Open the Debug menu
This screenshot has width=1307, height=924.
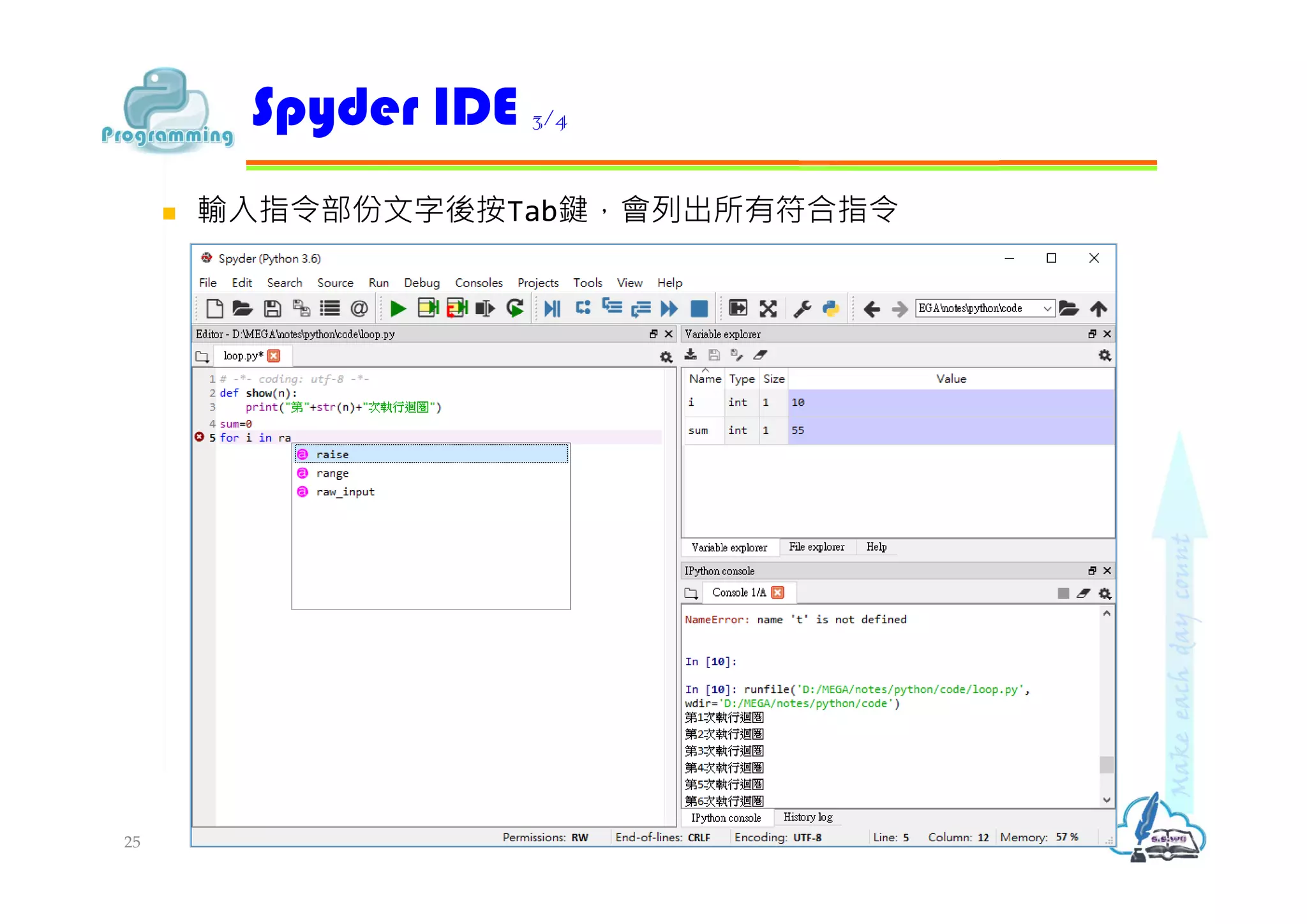click(422, 283)
